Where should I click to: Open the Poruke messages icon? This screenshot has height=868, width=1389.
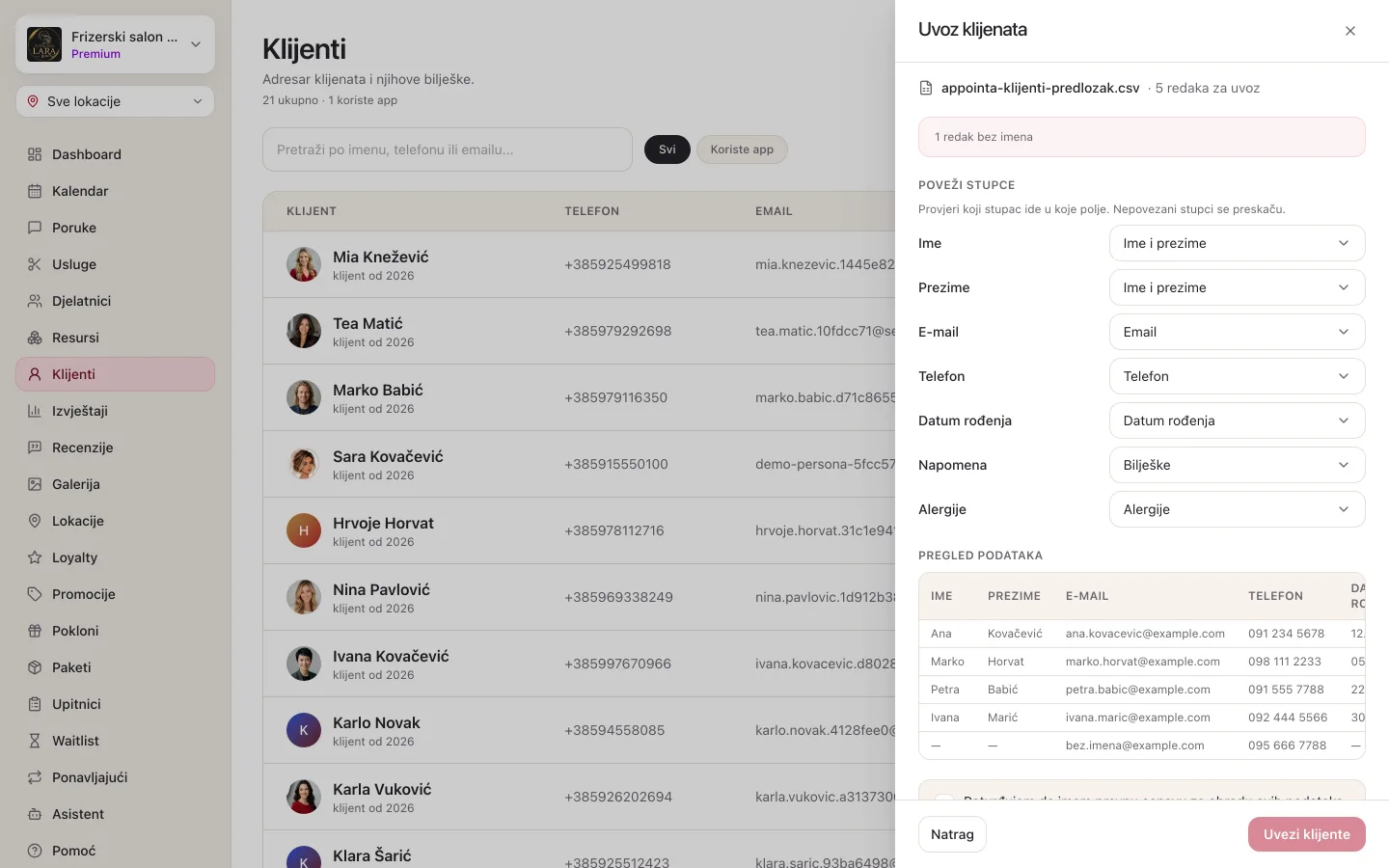click(35, 228)
